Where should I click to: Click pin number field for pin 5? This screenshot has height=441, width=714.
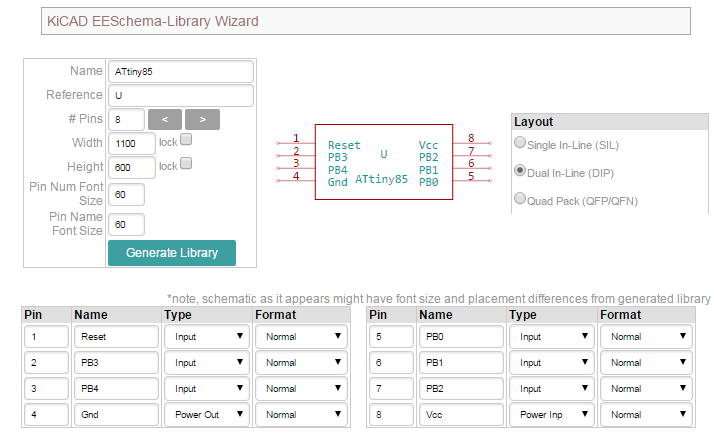click(391, 337)
